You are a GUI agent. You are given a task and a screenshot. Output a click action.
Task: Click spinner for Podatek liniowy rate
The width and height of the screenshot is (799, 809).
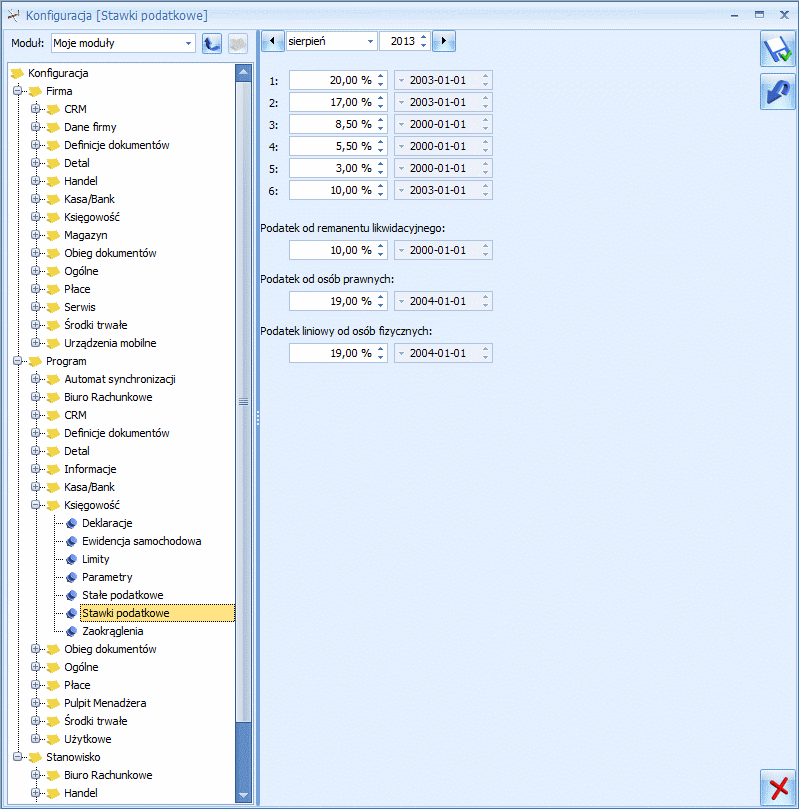coord(381,353)
